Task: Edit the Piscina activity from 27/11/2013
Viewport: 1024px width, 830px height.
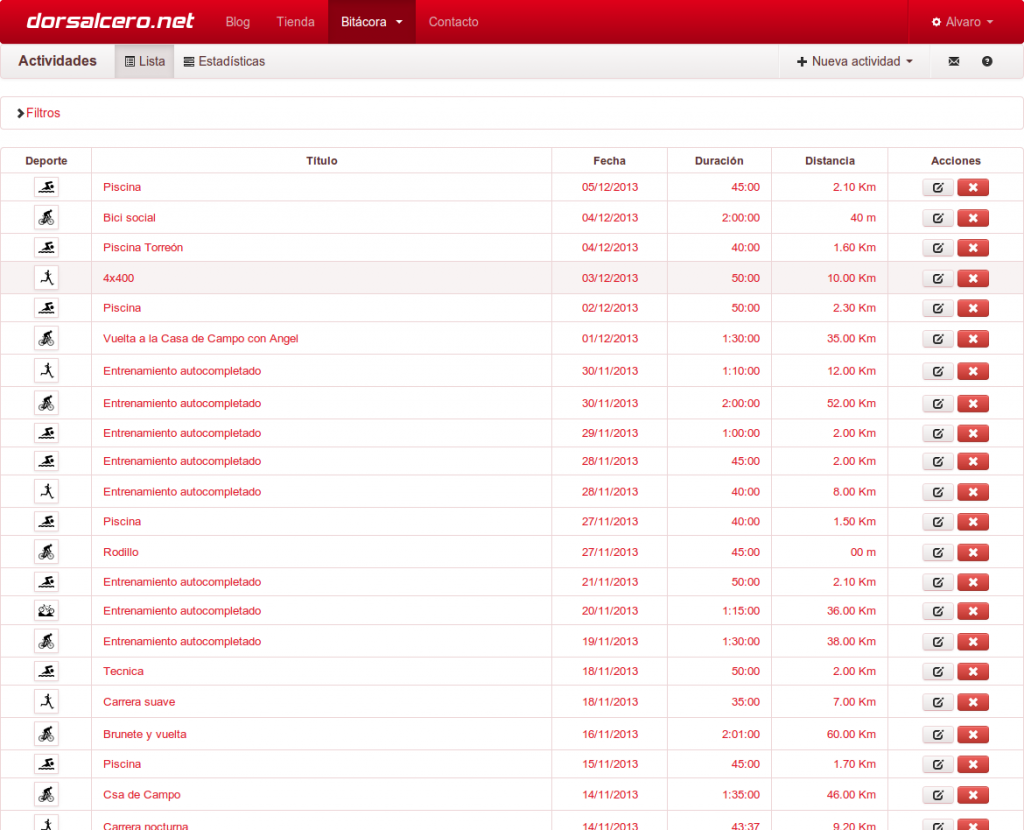Action: point(938,522)
